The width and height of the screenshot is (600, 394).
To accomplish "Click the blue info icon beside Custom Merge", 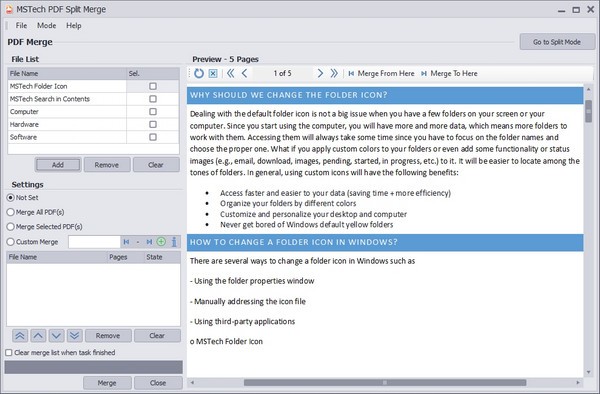I will [x=174, y=242].
